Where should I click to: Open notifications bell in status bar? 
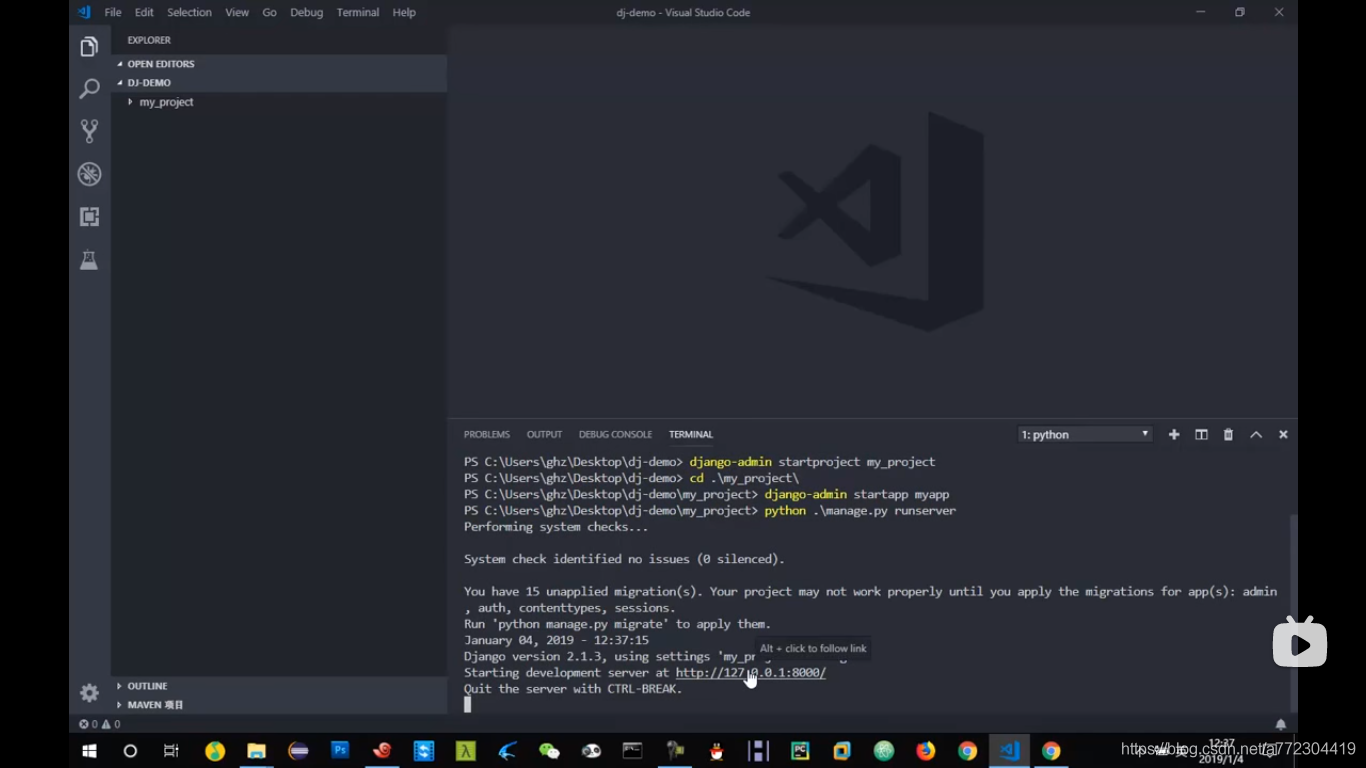1280,724
